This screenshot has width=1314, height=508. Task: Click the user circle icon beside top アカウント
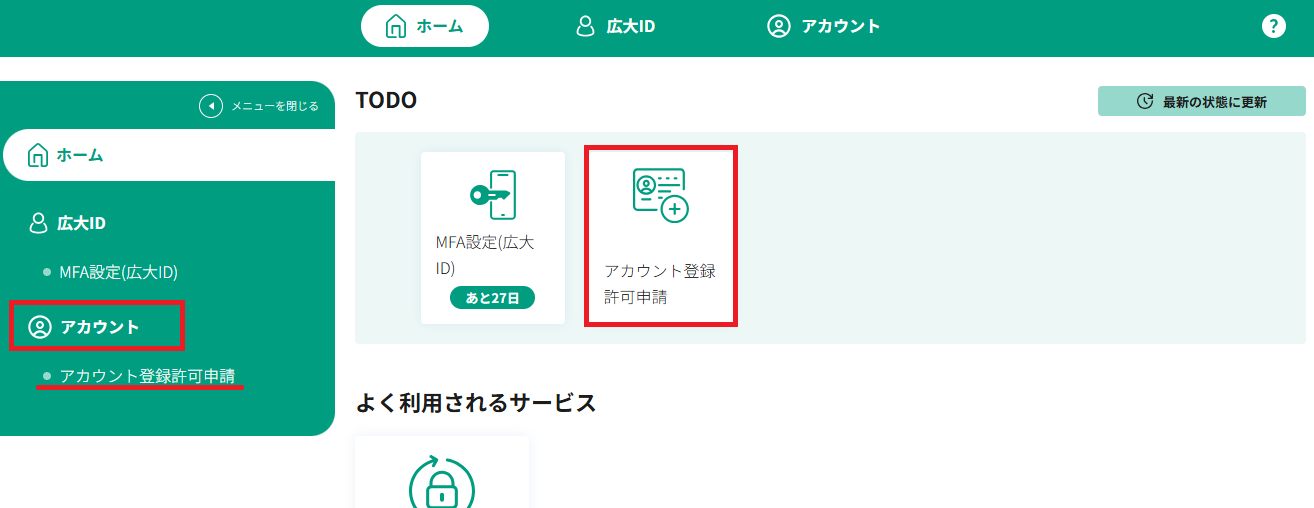pos(778,26)
